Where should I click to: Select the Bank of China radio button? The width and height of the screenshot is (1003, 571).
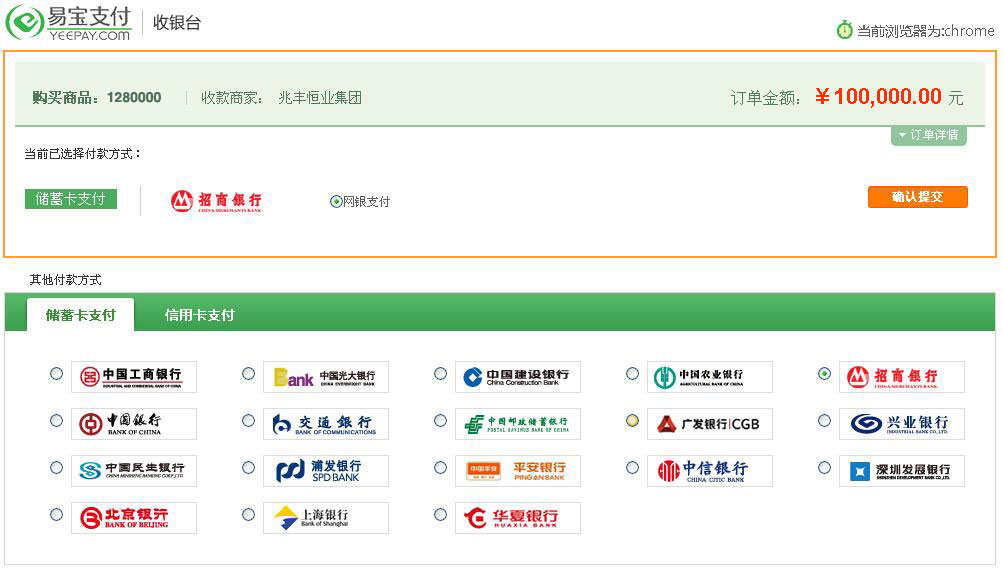pos(56,421)
